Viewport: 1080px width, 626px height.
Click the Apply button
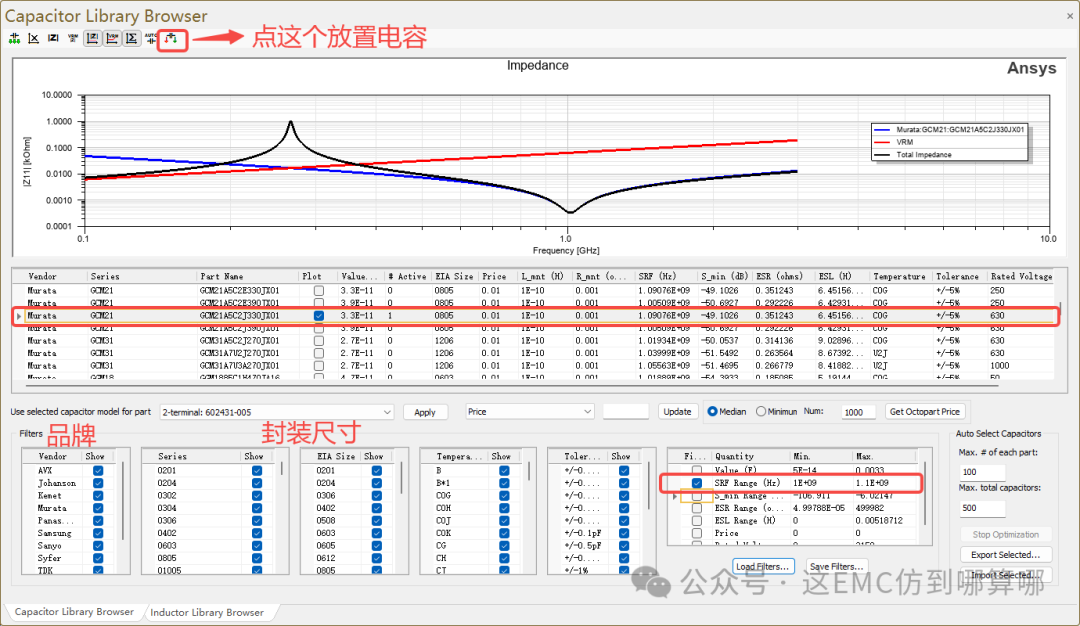point(424,412)
